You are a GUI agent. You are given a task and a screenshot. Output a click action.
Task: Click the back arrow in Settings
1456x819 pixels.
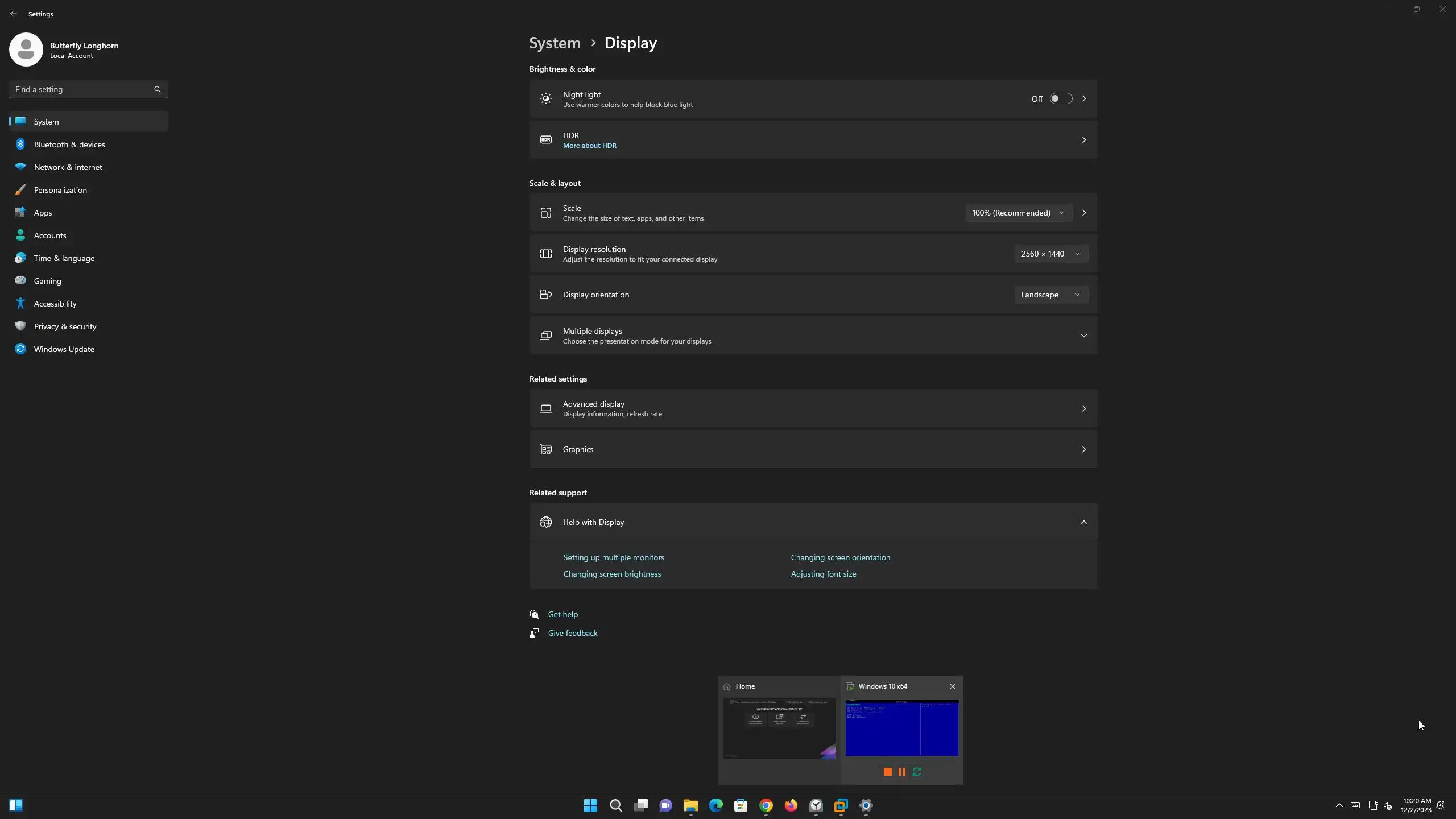[x=14, y=14]
